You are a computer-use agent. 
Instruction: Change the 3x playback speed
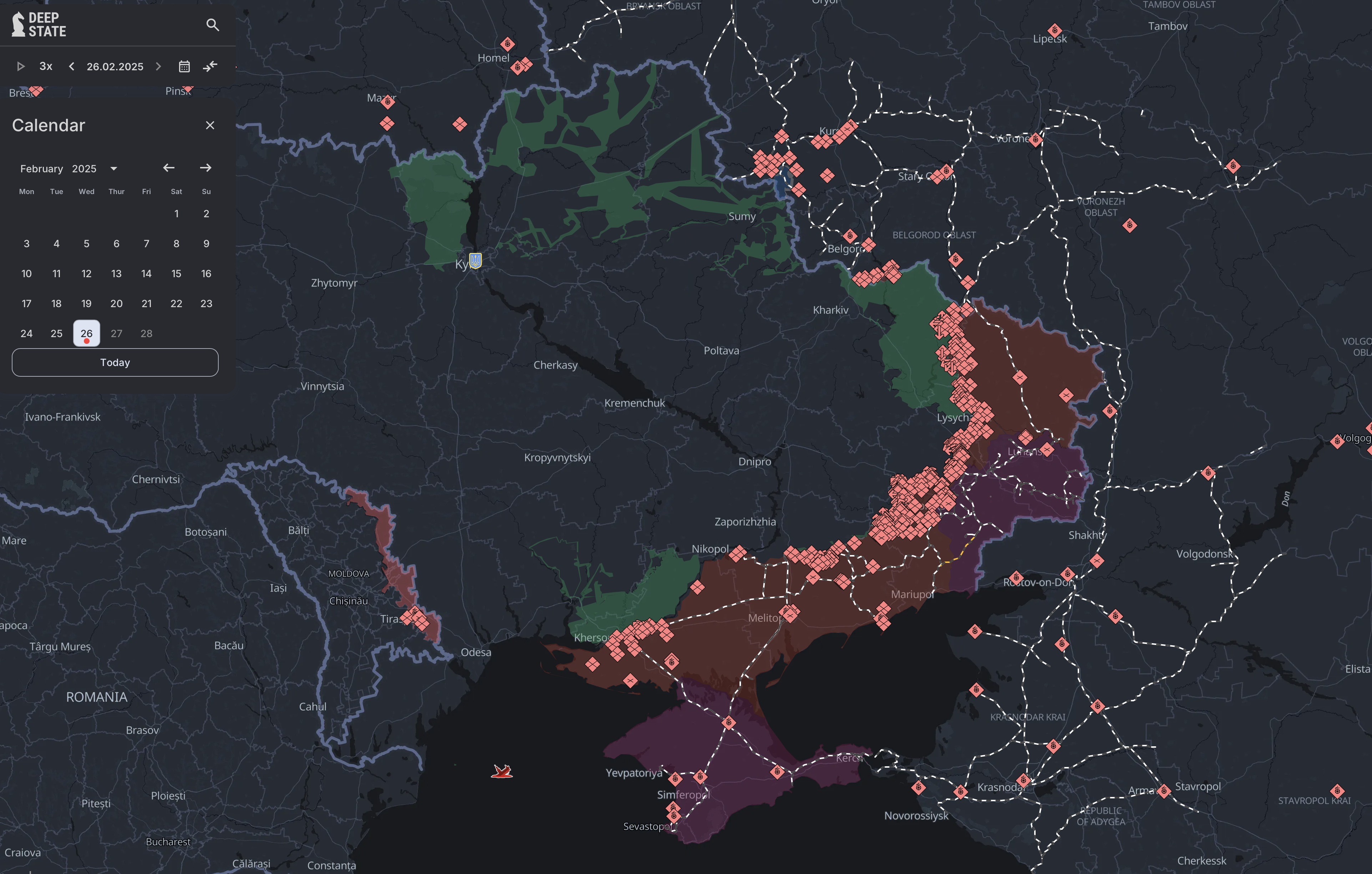46,66
